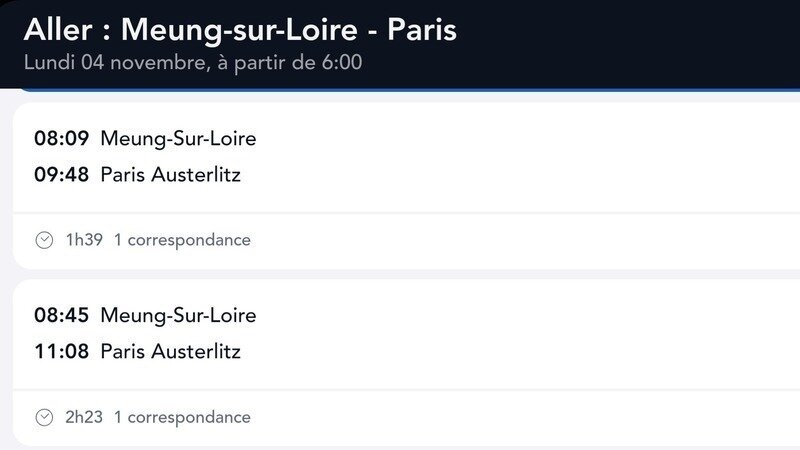Select Meung-Sur-Loire station in the 08:45 trip
800x450 pixels.
point(178,316)
